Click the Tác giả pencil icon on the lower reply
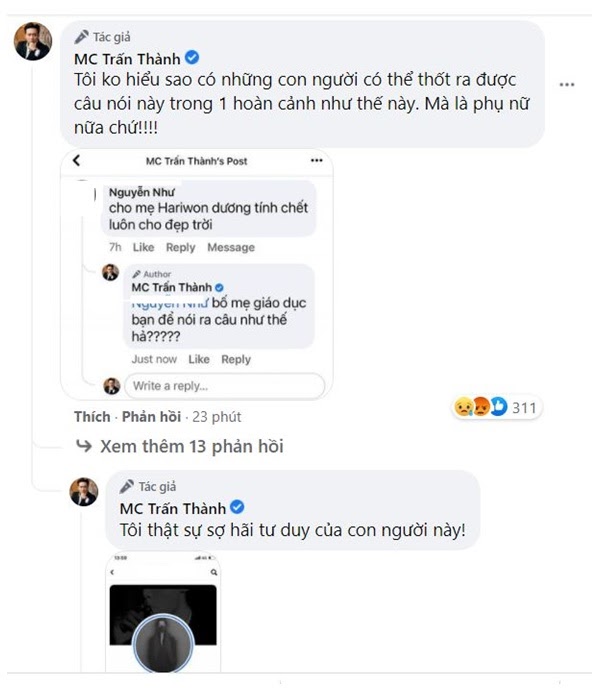 click(127, 486)
